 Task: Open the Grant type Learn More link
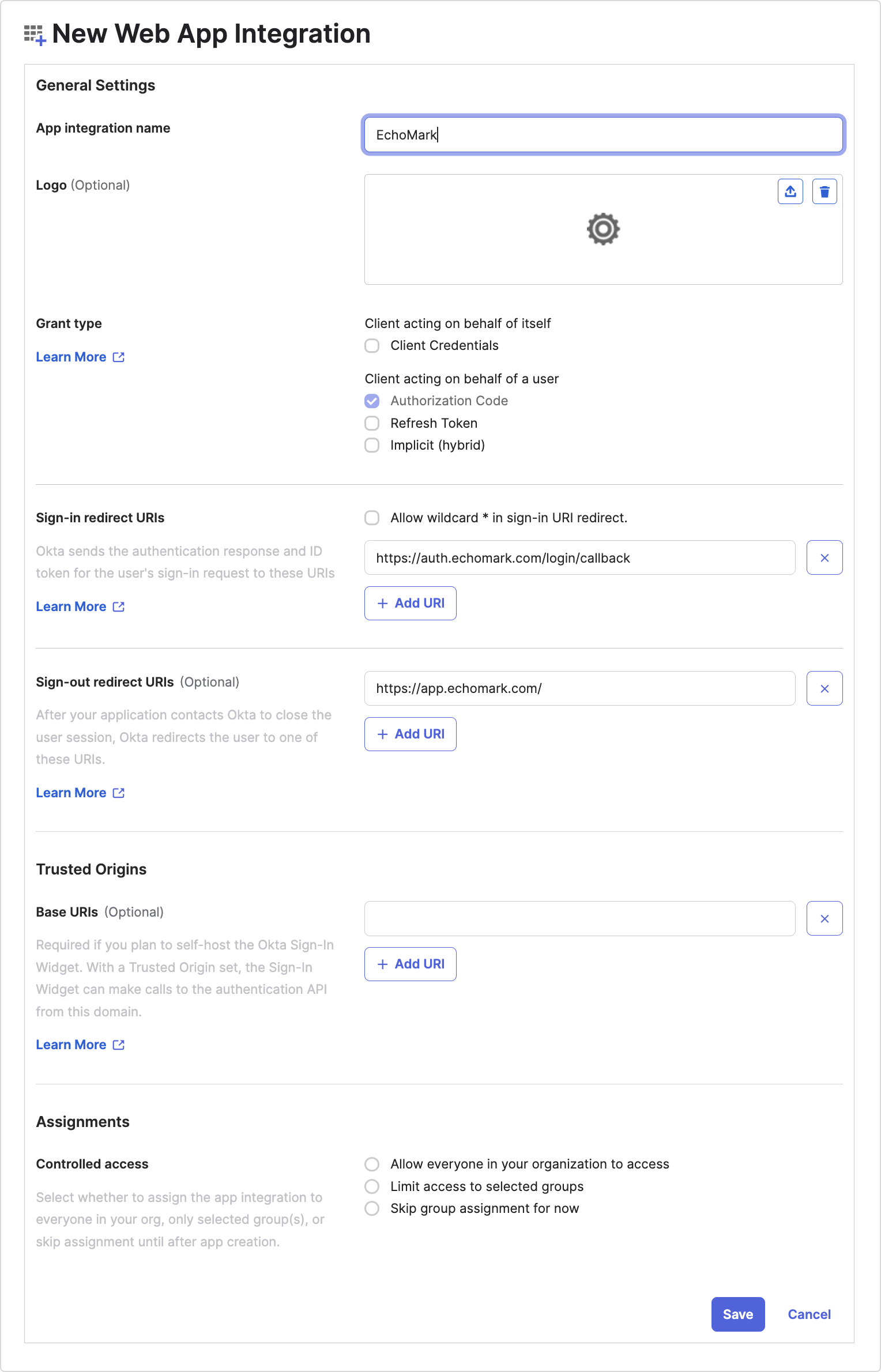click(x=80, y=357)
